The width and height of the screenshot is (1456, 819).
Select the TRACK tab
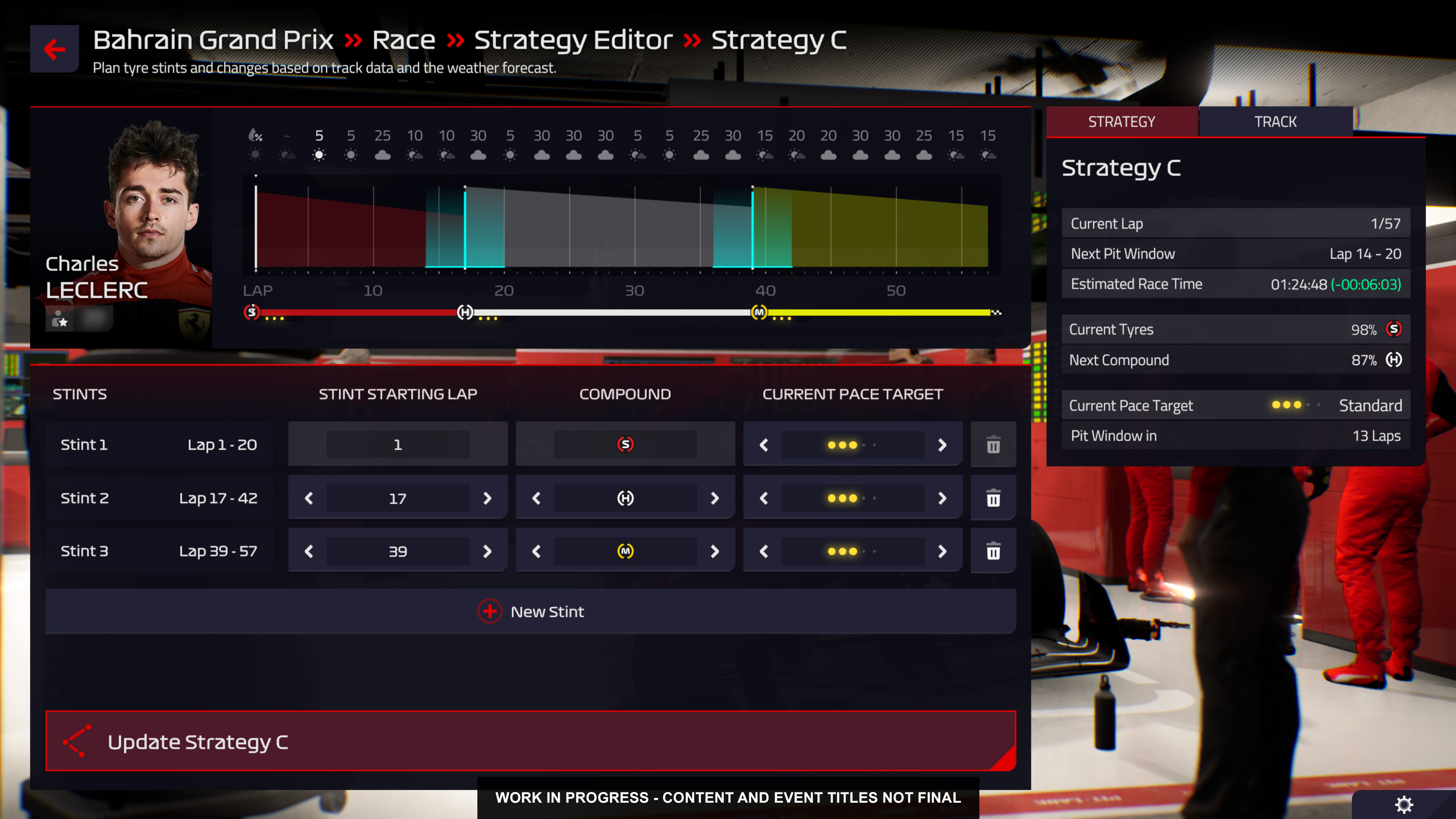coord(1275,121)
